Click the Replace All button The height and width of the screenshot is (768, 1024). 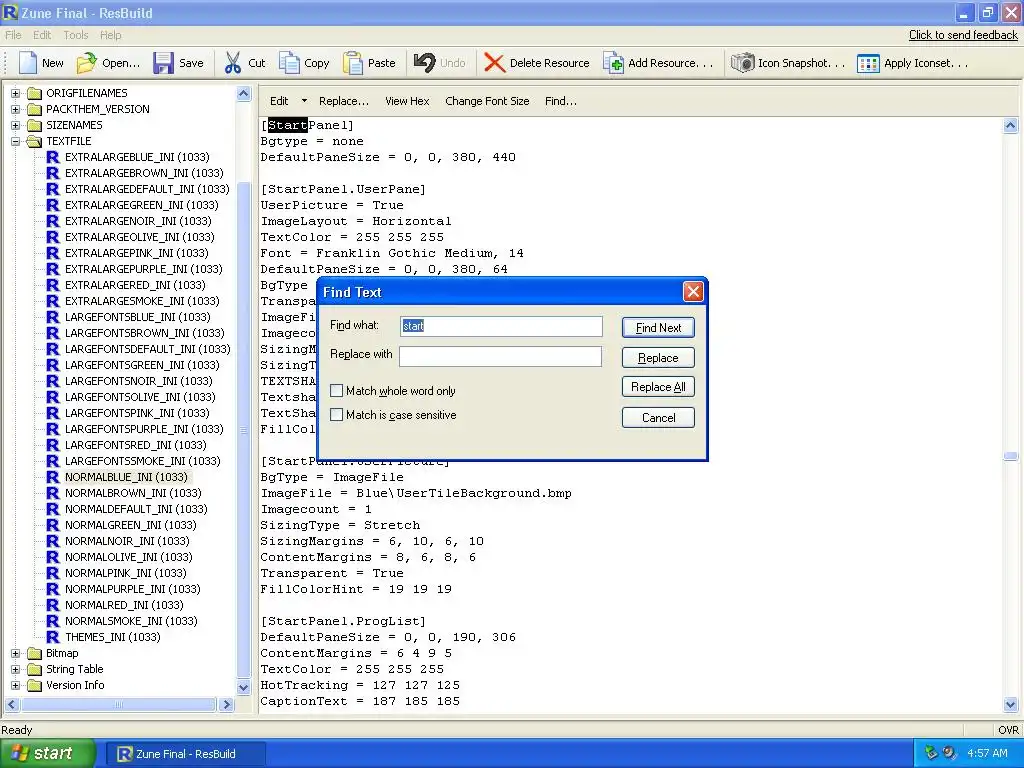(658, 387)
